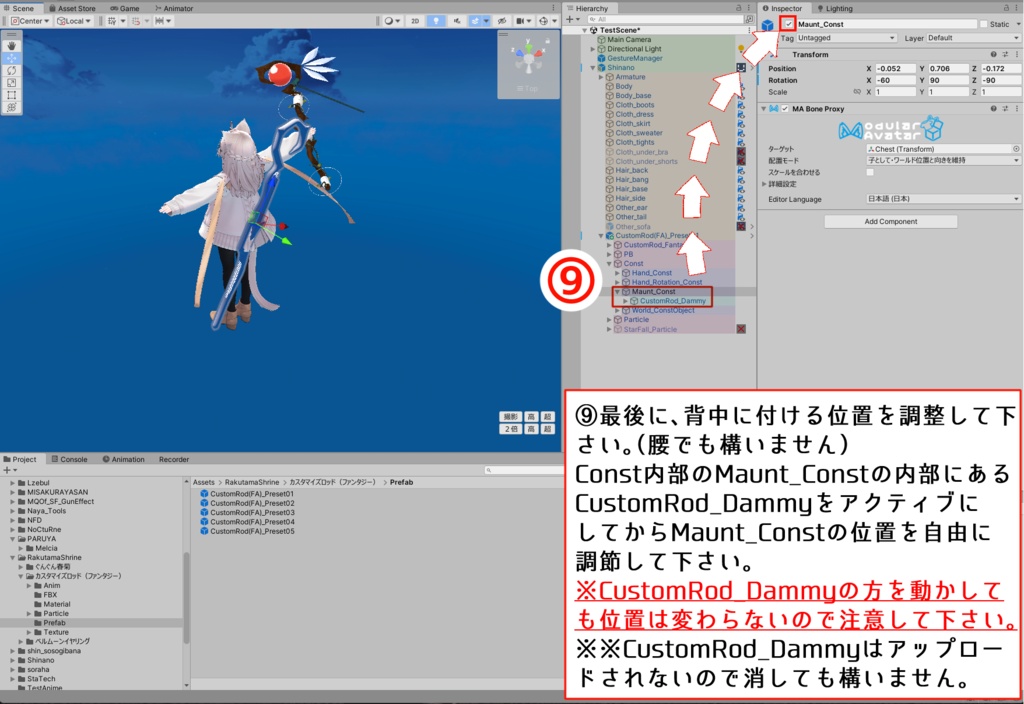
Task: Select the Move tool in Scene view
Action: pyautogui.click(x=12, y=58)
